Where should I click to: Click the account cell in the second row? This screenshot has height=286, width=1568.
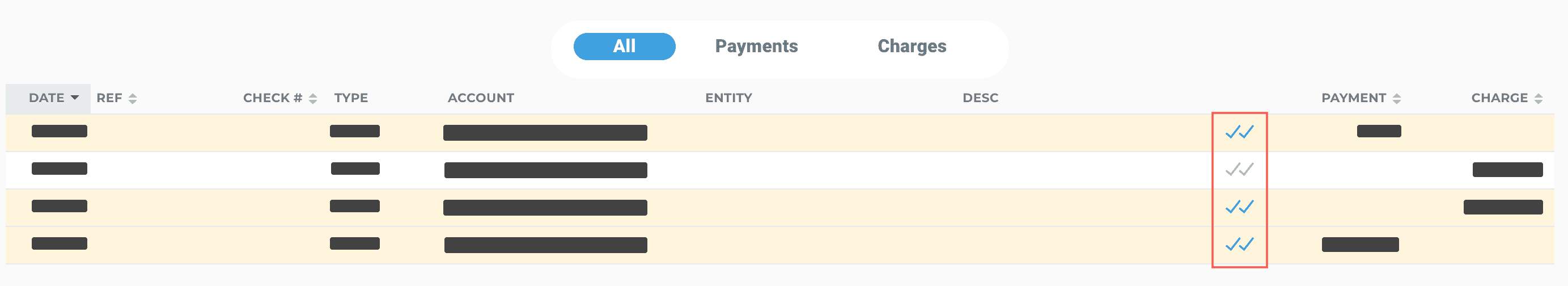545,170
